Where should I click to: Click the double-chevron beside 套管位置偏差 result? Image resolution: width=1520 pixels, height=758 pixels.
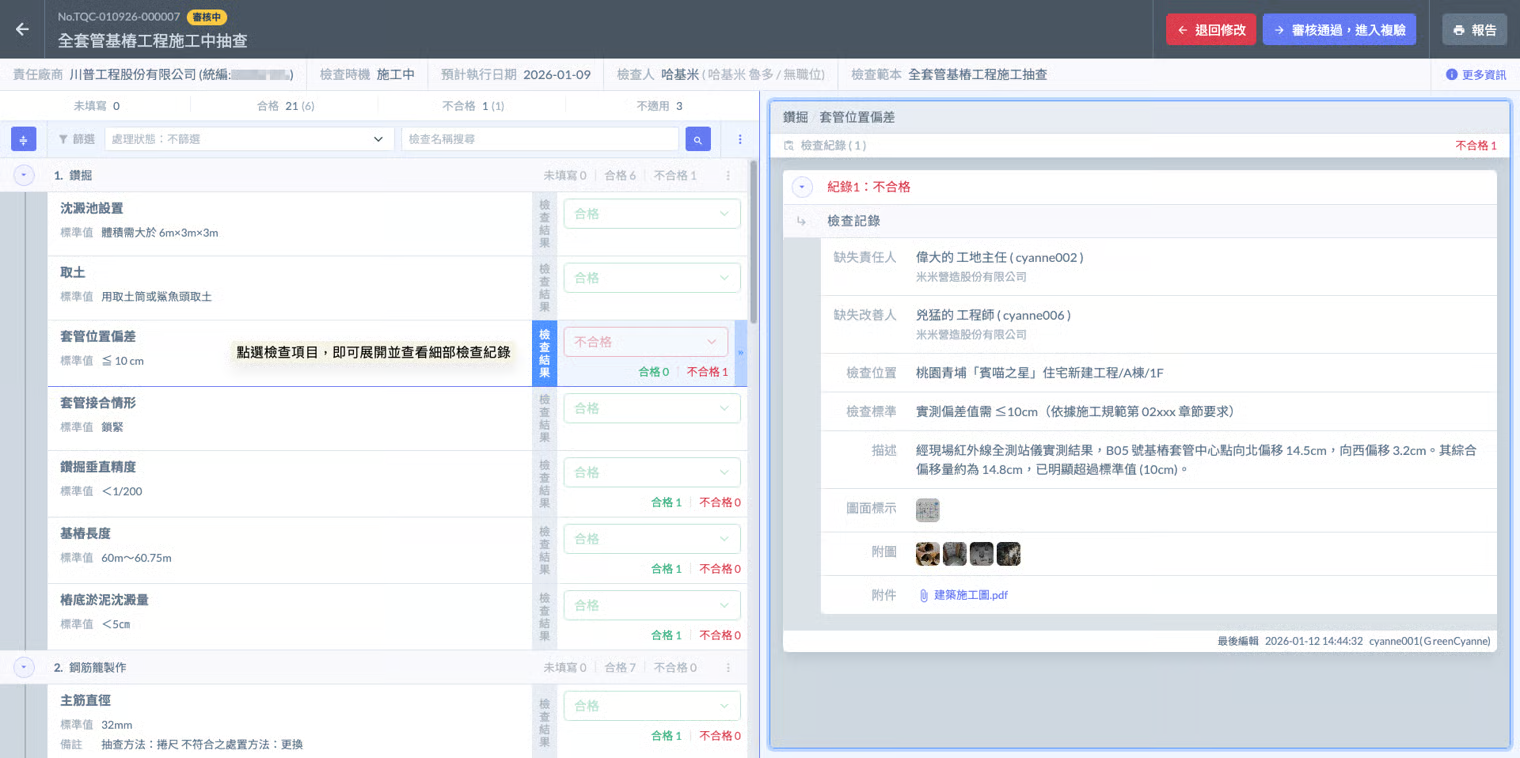tap(741, 352)
